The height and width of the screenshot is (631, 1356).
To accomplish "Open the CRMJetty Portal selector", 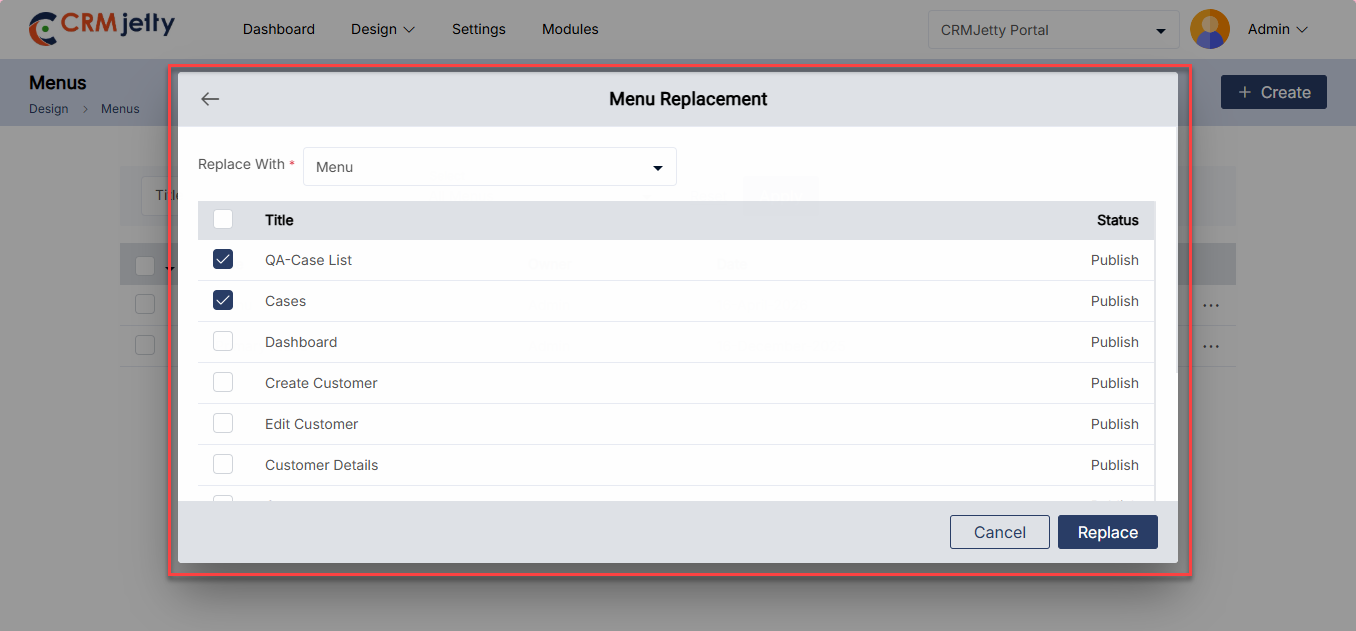I will coord(1052,30).
